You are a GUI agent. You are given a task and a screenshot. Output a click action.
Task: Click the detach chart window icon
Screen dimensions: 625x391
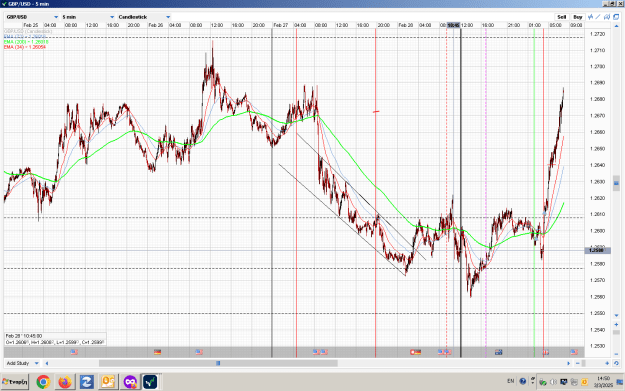tap(616, 17)
